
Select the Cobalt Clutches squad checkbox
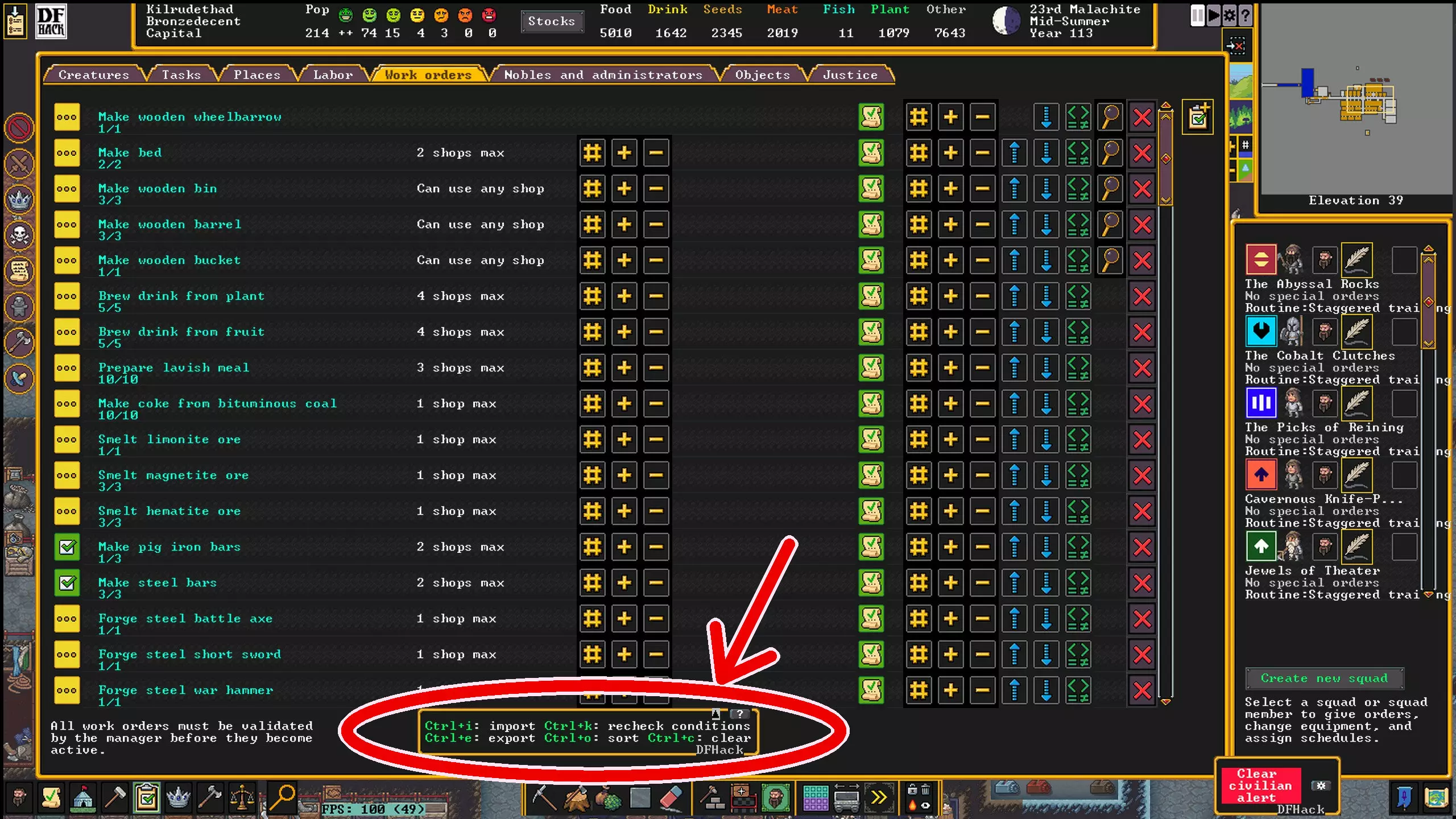1404,332
